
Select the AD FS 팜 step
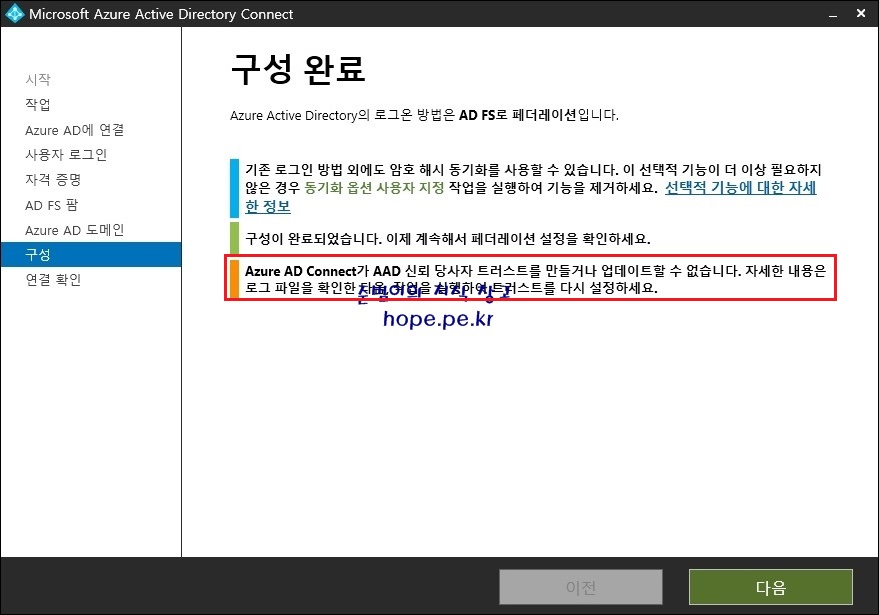(x=52, y=205)
